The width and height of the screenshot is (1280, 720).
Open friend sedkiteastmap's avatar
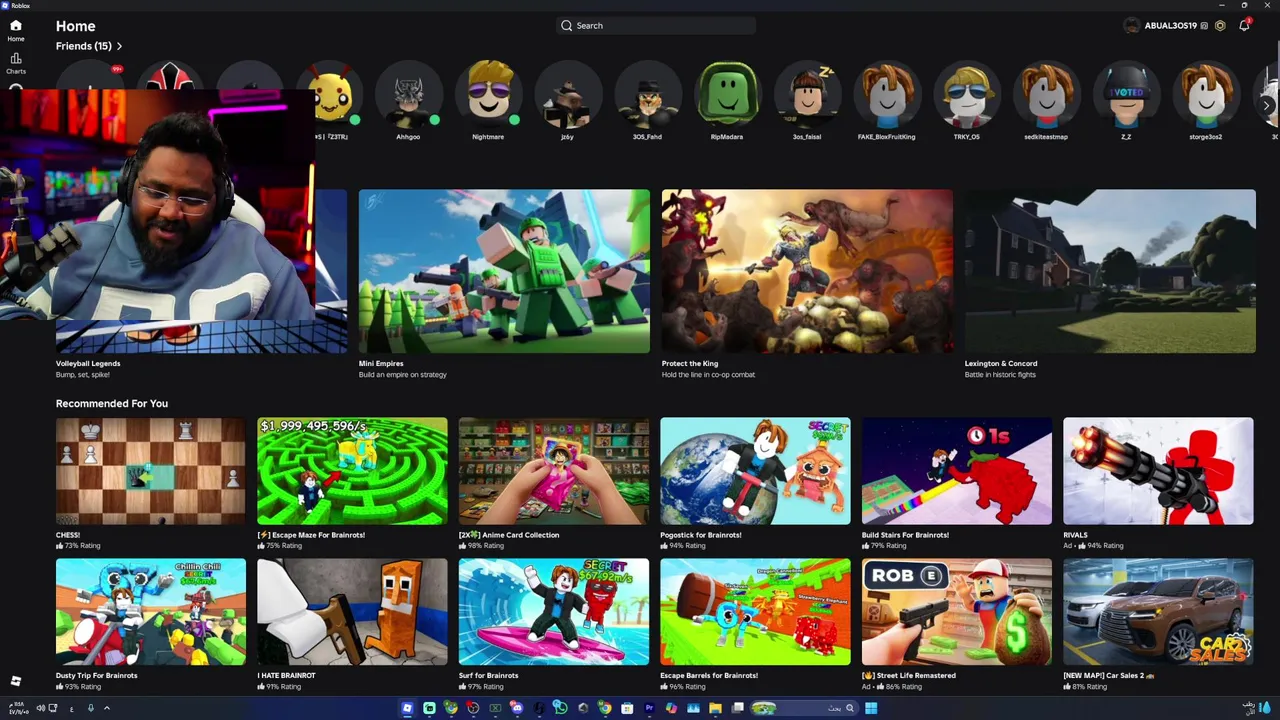coord(1046,96)
